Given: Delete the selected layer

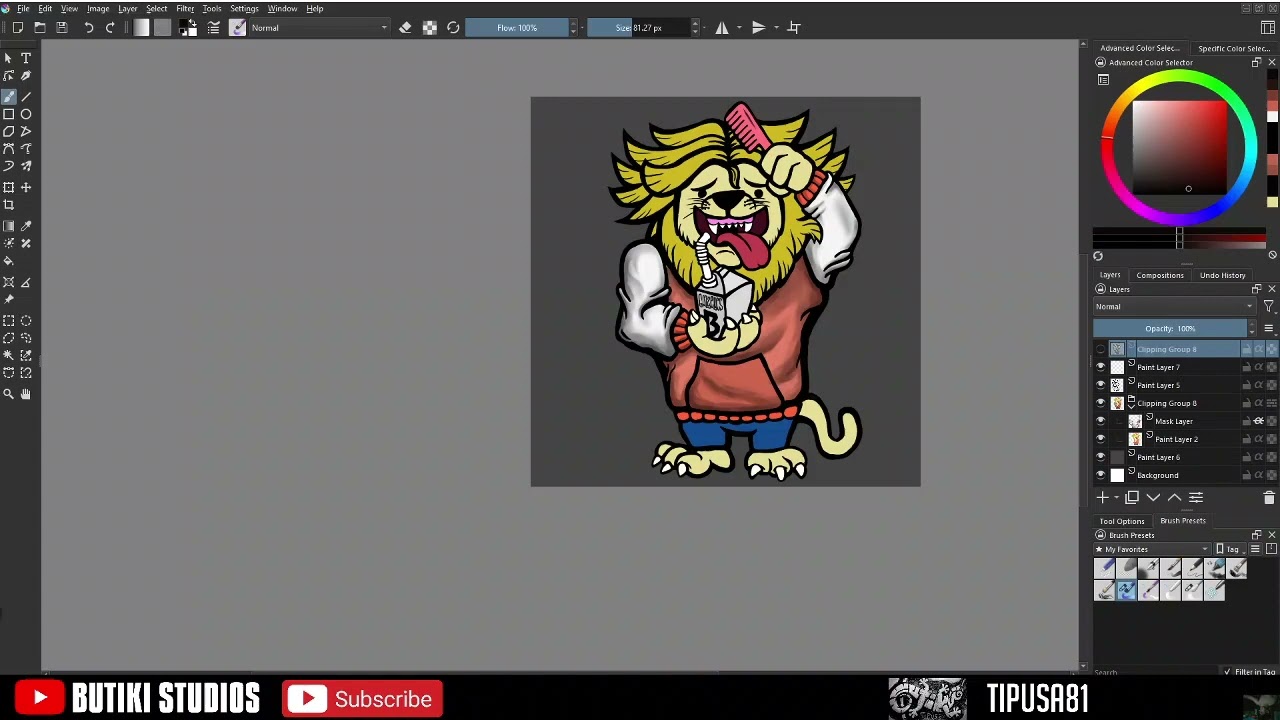Looking at the screenshot, I should [1269, 497].
